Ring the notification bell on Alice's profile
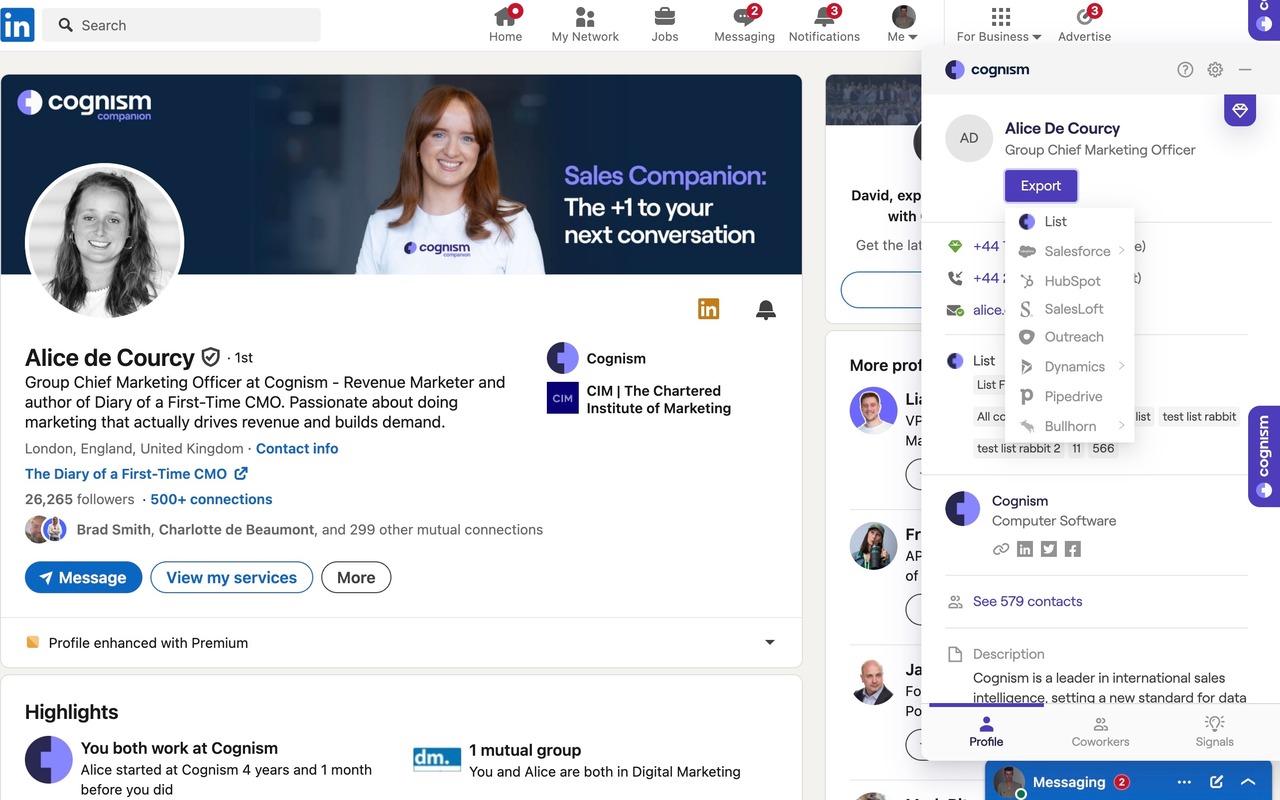1280x800 pixels. (x=765, y=310)
